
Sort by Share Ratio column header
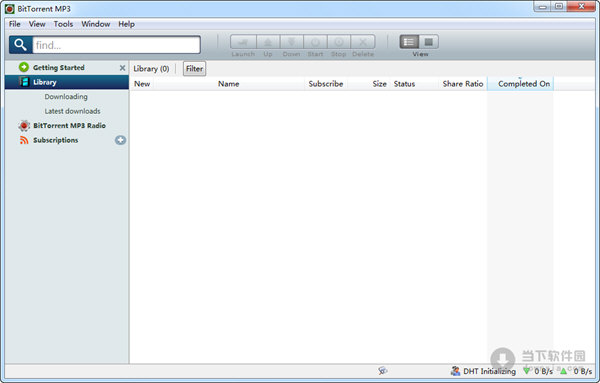(x=463, y=84)
